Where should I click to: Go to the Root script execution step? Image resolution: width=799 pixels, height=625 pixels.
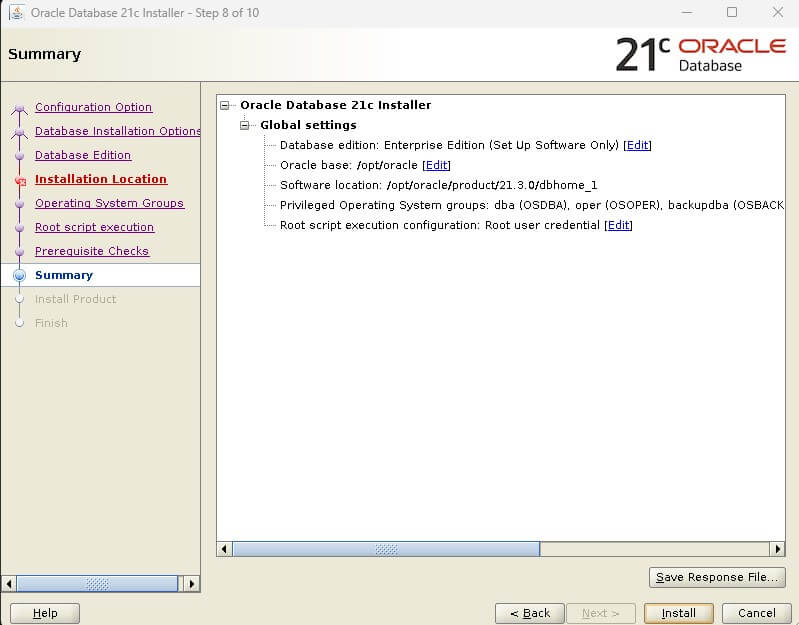[94, 227]
